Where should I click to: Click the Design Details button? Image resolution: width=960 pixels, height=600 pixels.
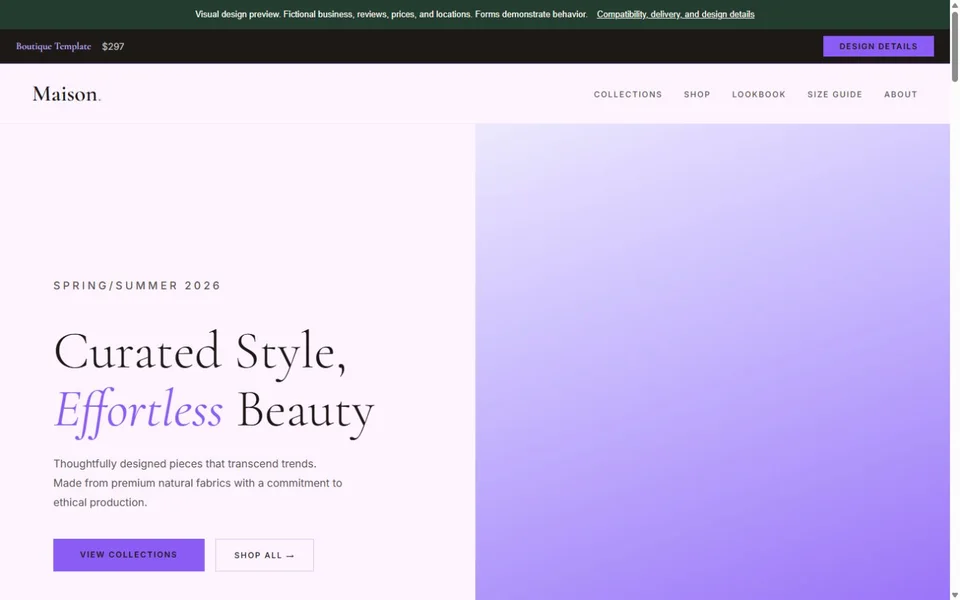tap(878, 46)
